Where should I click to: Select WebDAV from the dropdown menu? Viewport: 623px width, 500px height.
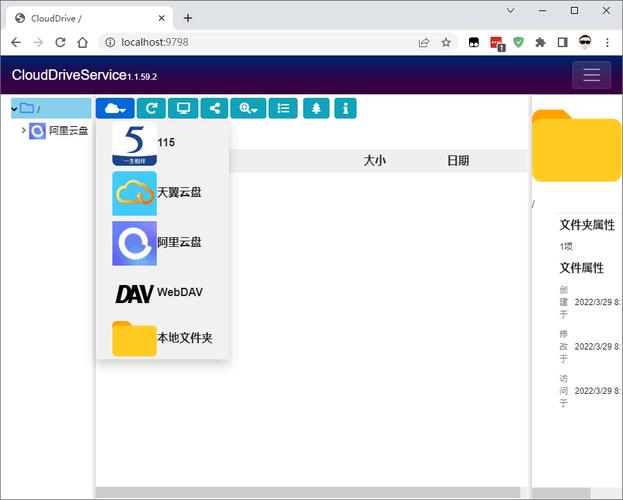pos(162,293)
